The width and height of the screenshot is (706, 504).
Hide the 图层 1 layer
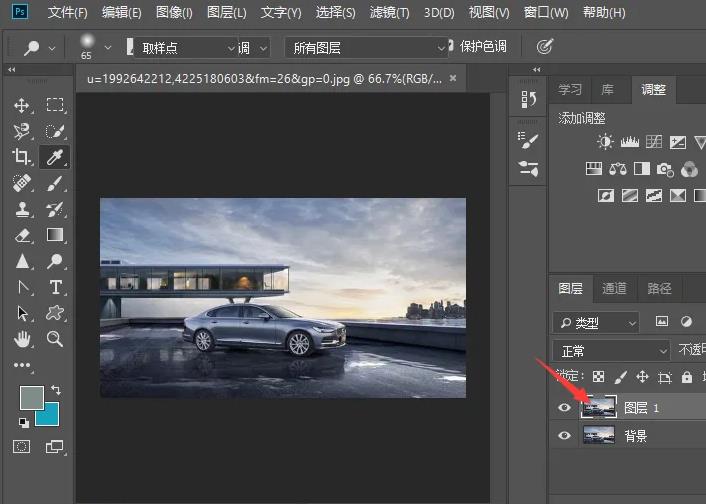coord(565,408)
